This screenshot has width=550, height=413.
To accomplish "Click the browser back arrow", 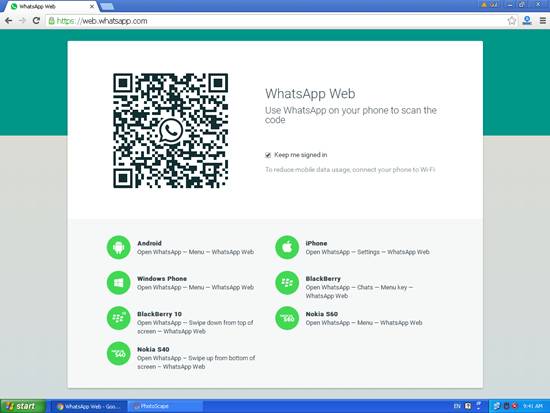I will point(9,21).
